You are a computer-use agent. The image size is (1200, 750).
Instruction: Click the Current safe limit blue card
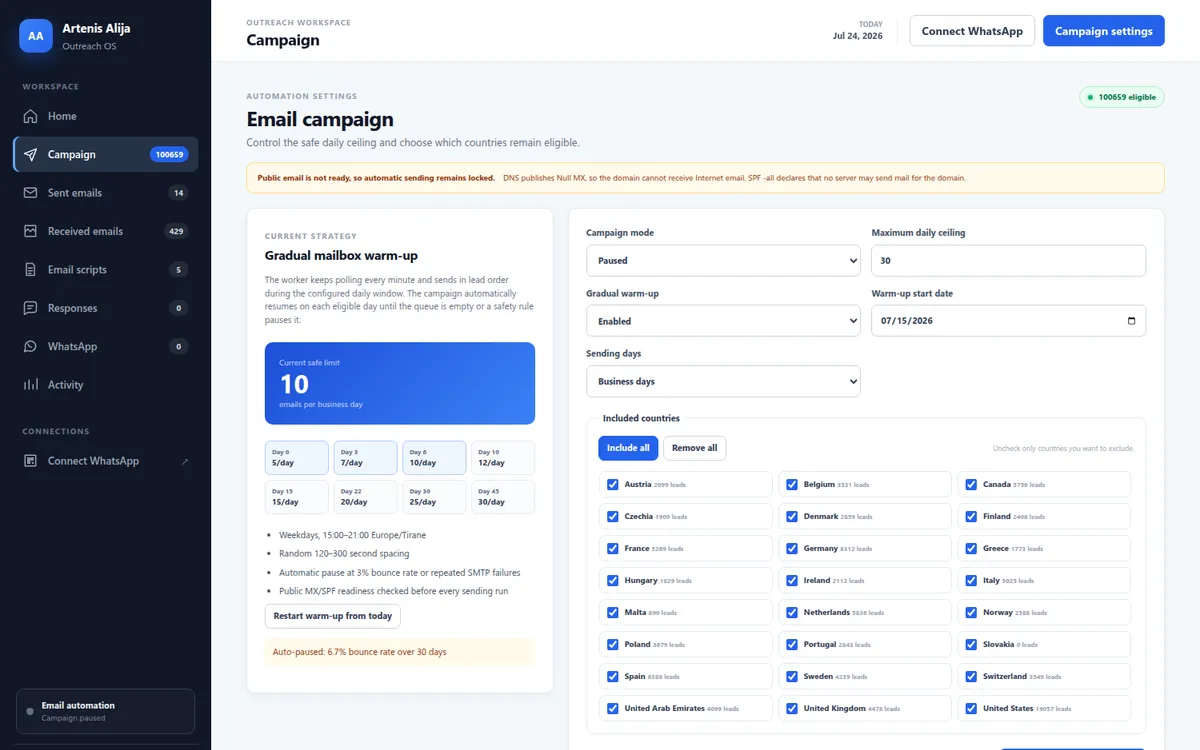[400, 383]
